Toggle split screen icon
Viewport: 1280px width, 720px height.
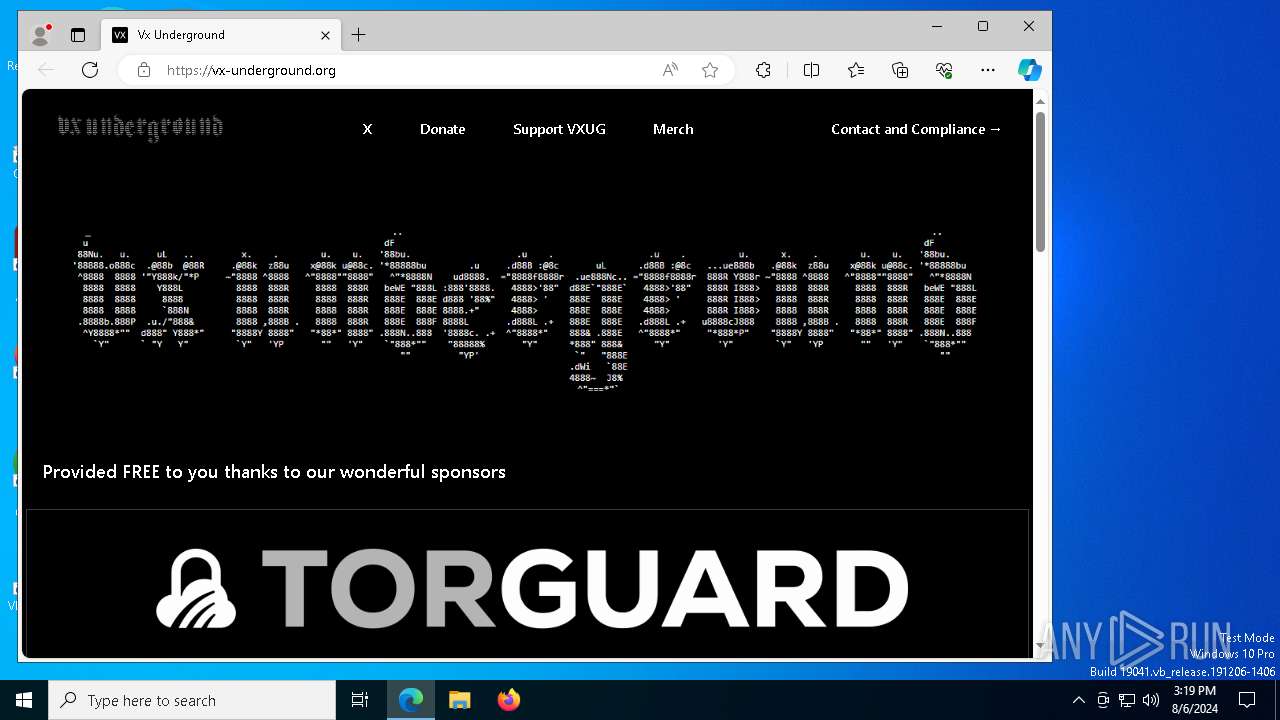click(811, 70)
